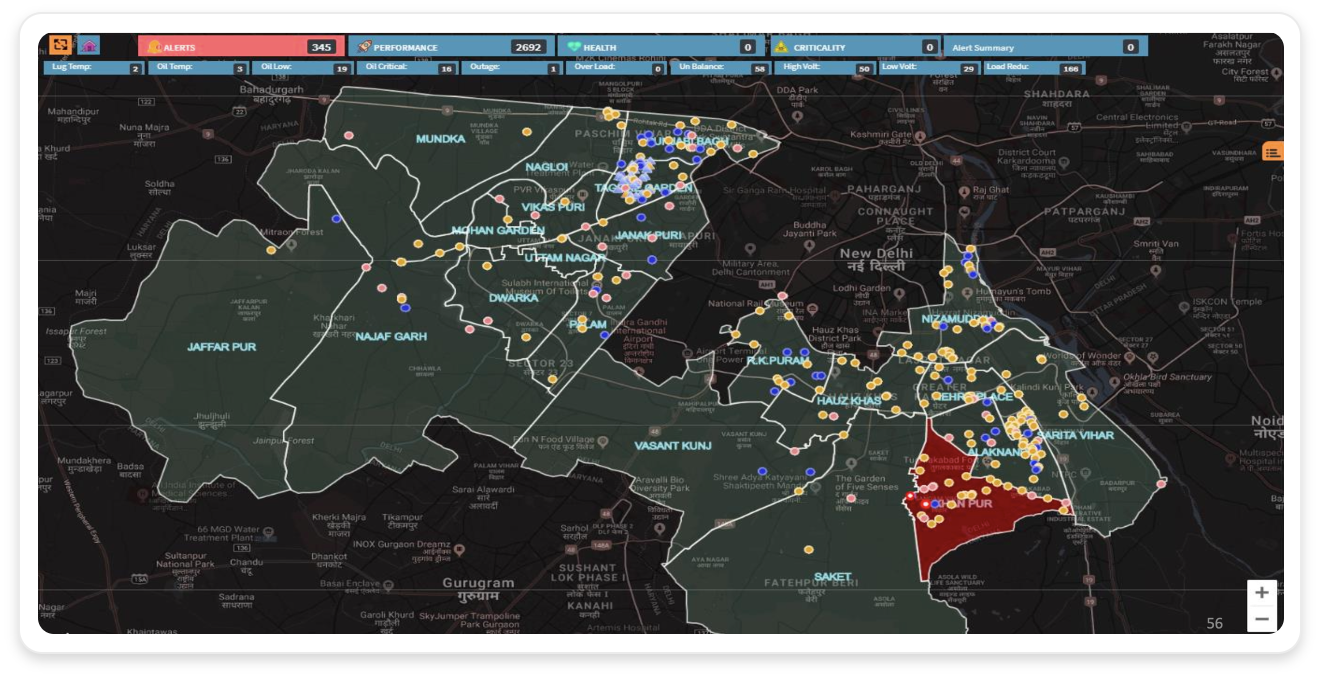Filter by Load Redu alerts
Viewport: 1320px width, 678px height.
tap(1034, 68)
